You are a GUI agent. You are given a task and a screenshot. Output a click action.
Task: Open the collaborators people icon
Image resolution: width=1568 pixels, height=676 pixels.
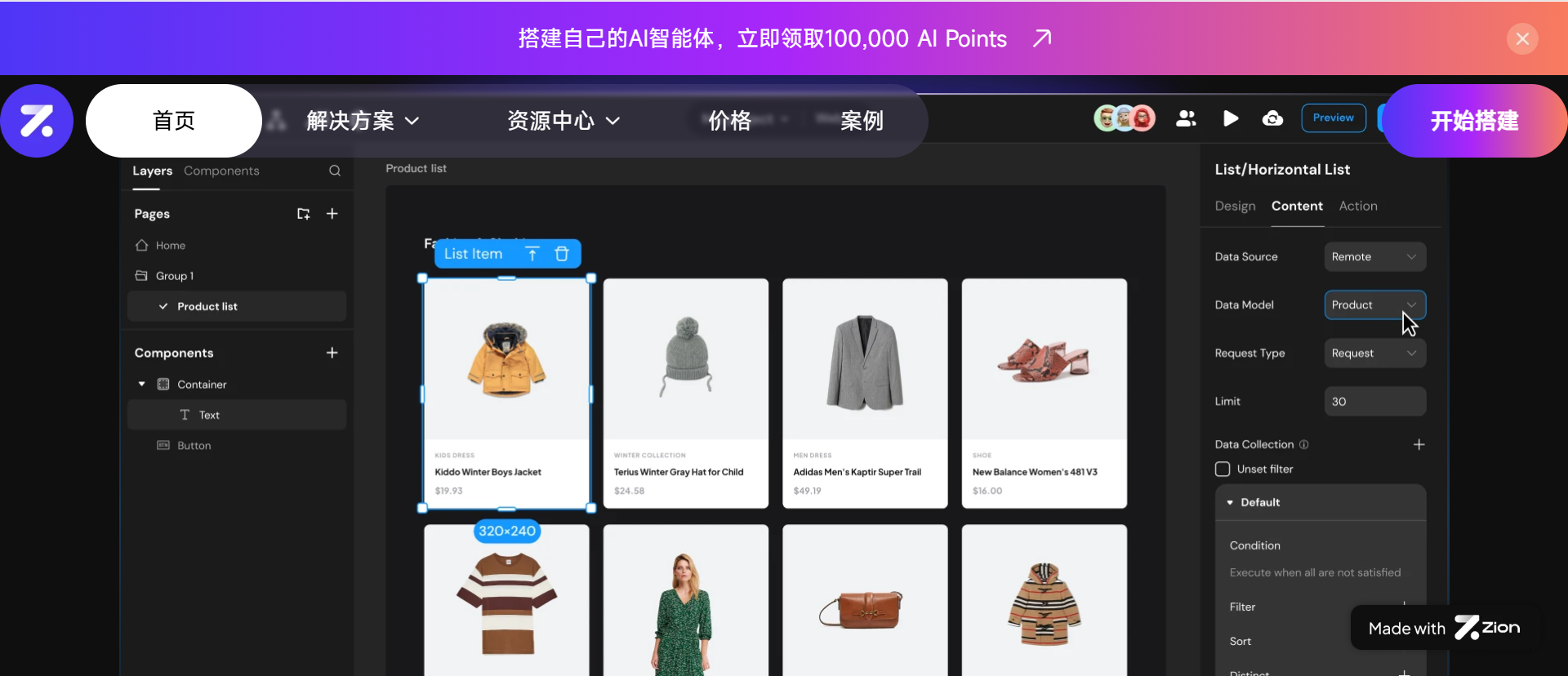tap(1186, 118)
